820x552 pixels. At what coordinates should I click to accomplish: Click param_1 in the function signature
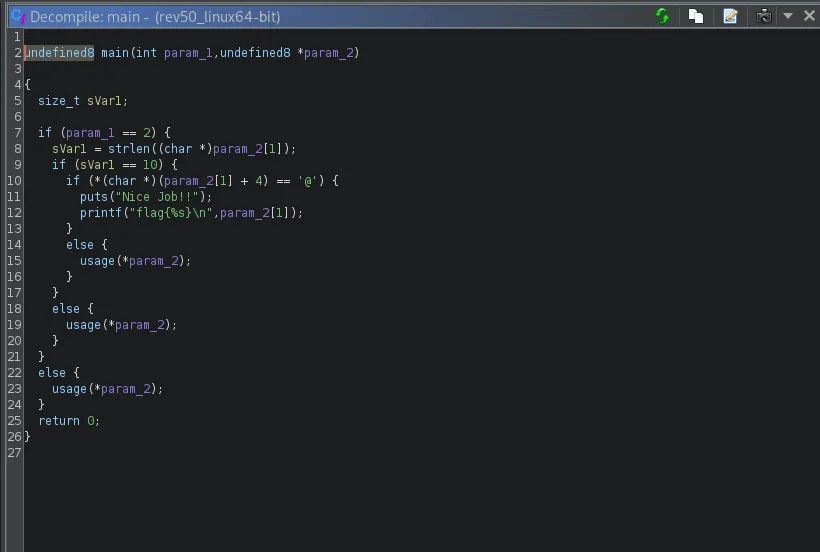[188, 53]
